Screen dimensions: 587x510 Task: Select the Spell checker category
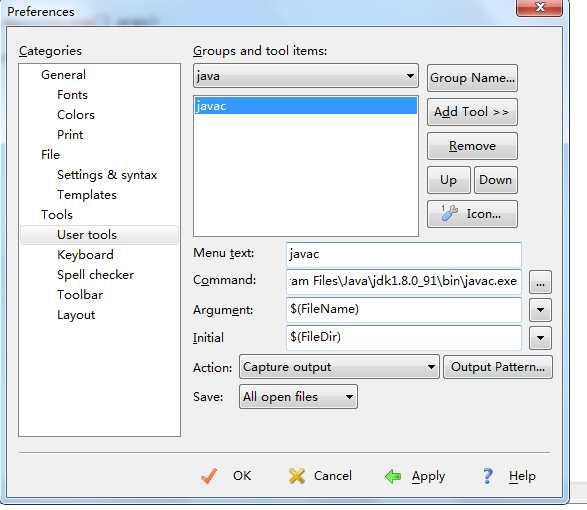95,275
